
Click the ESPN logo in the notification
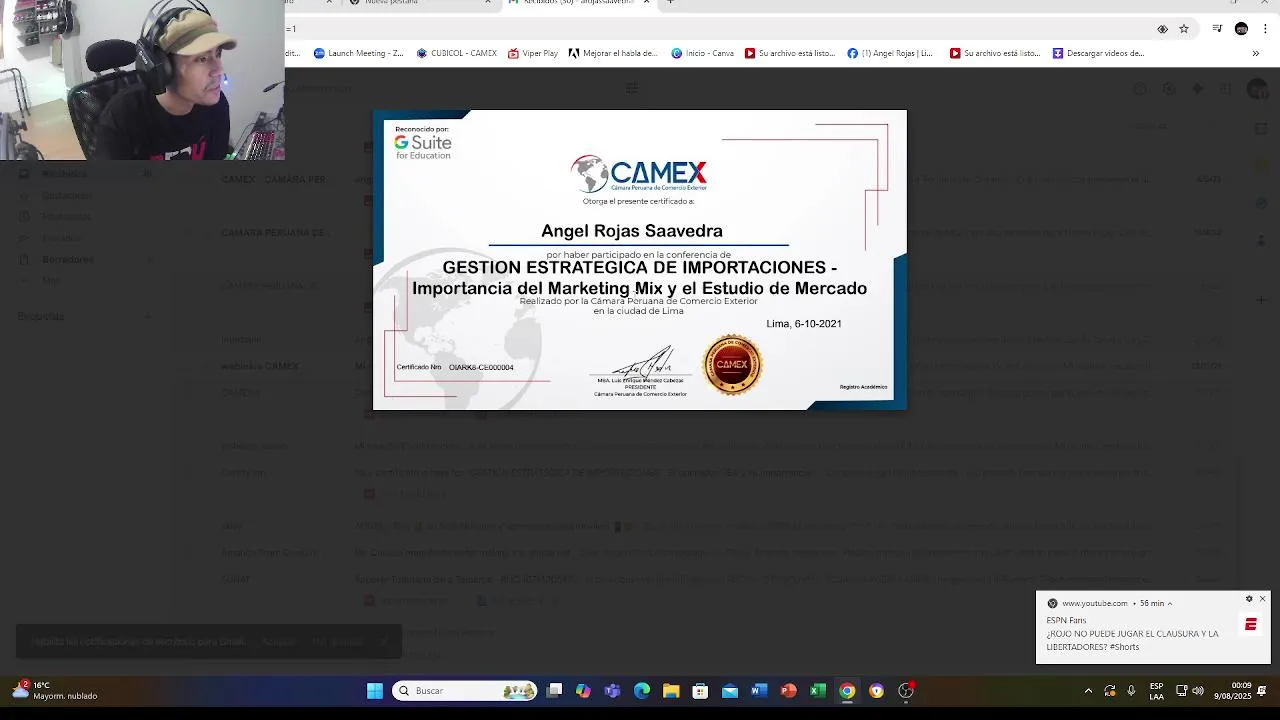pyautogui.click(x=1250, y=624)
